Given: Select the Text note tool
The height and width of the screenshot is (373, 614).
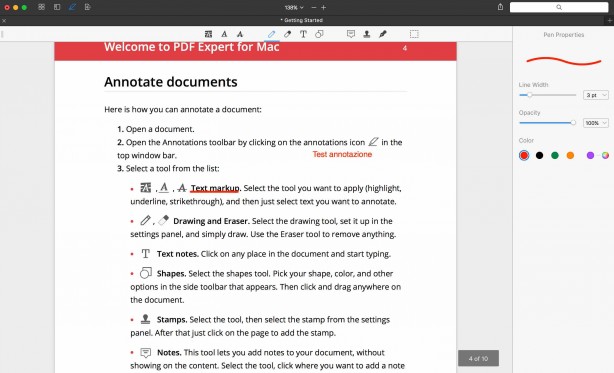Looking at the screenshot, I should 303,34.
